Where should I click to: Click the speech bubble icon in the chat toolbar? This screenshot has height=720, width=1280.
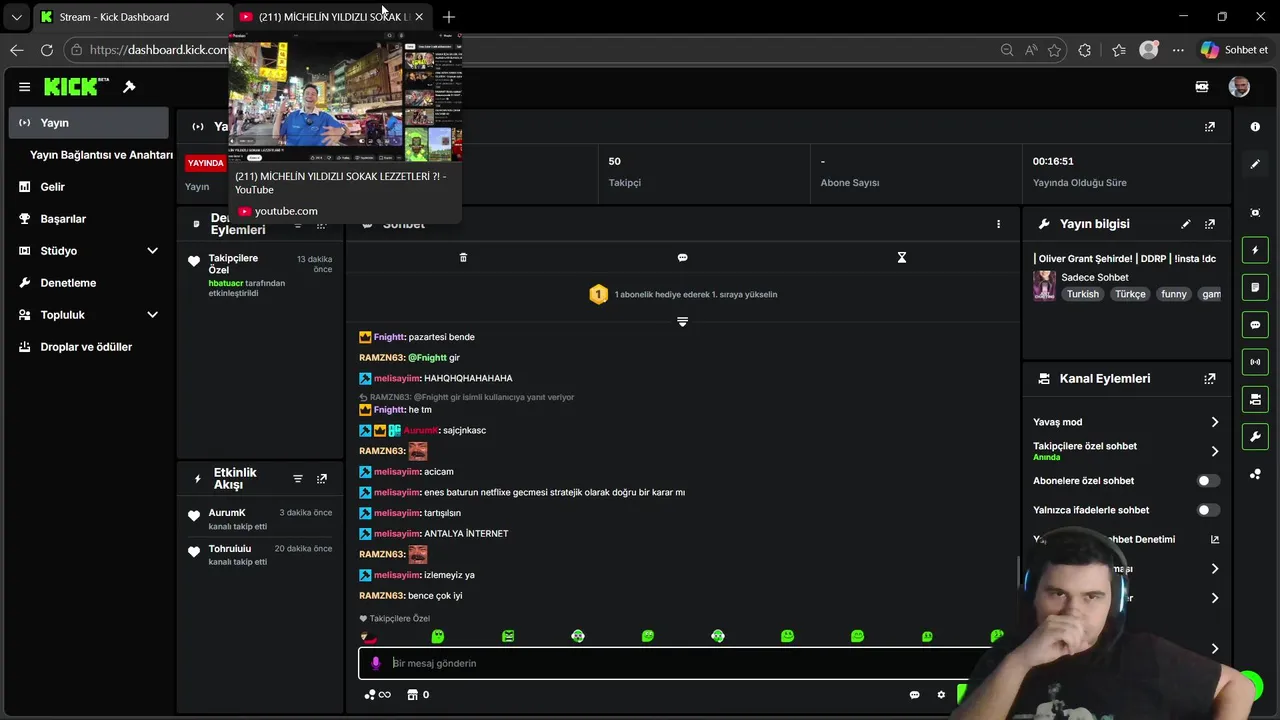(682, 257)
